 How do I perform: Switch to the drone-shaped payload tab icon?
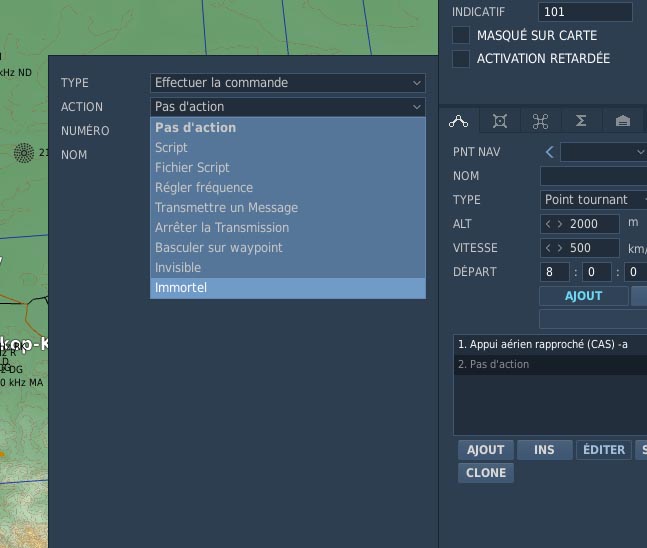coord(540,121)
